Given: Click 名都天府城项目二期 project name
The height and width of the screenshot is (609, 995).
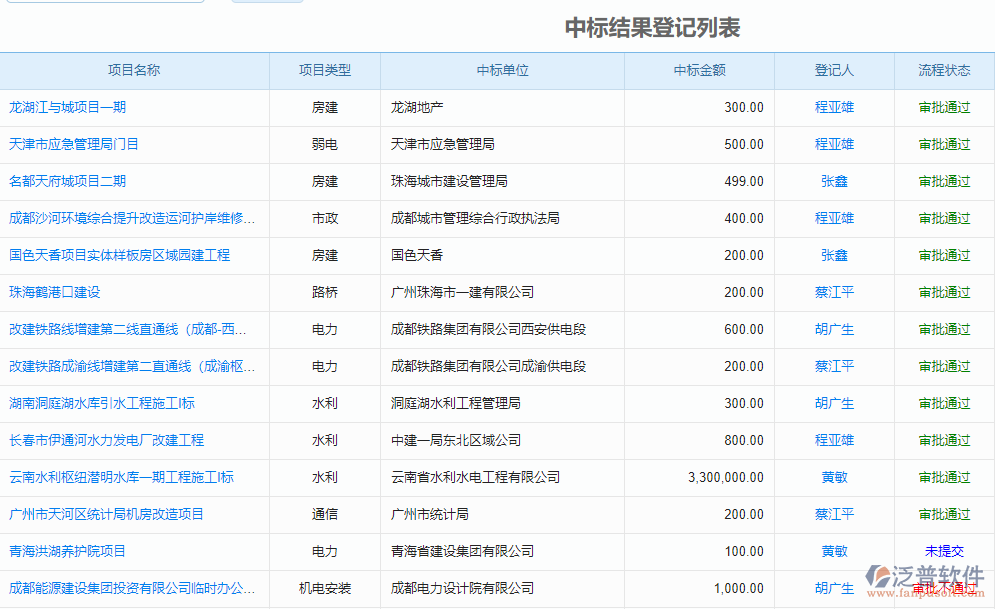Looking at the screenshot, I should coord(67,181).
